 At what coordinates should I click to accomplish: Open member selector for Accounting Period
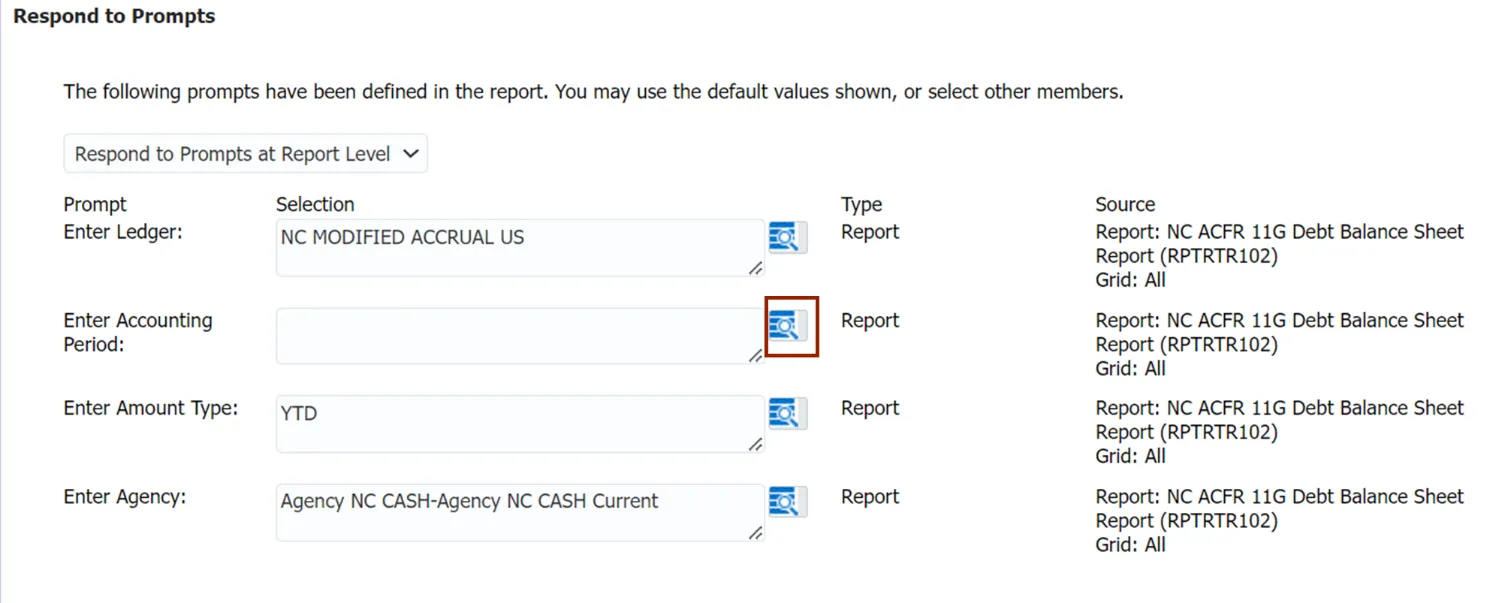coord(786,326)
